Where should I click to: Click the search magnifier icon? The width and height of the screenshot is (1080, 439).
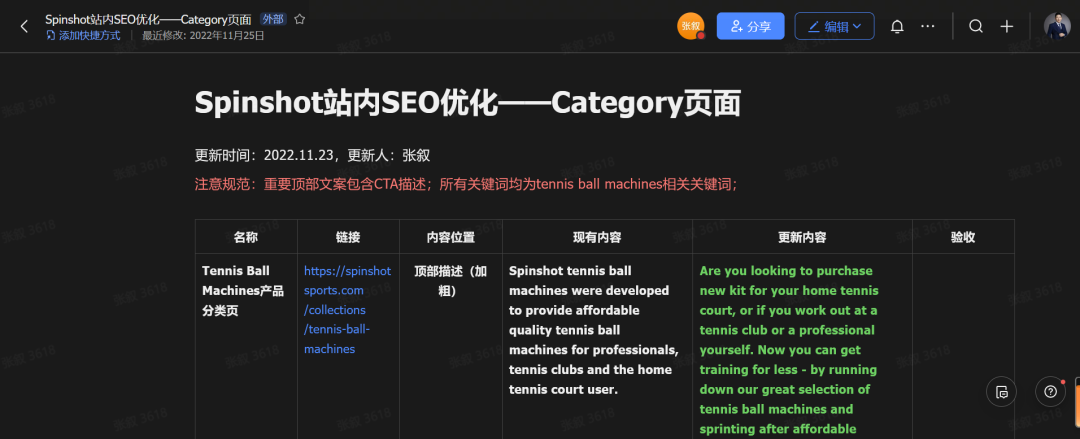pyautogui.click(x=976, y=26)
